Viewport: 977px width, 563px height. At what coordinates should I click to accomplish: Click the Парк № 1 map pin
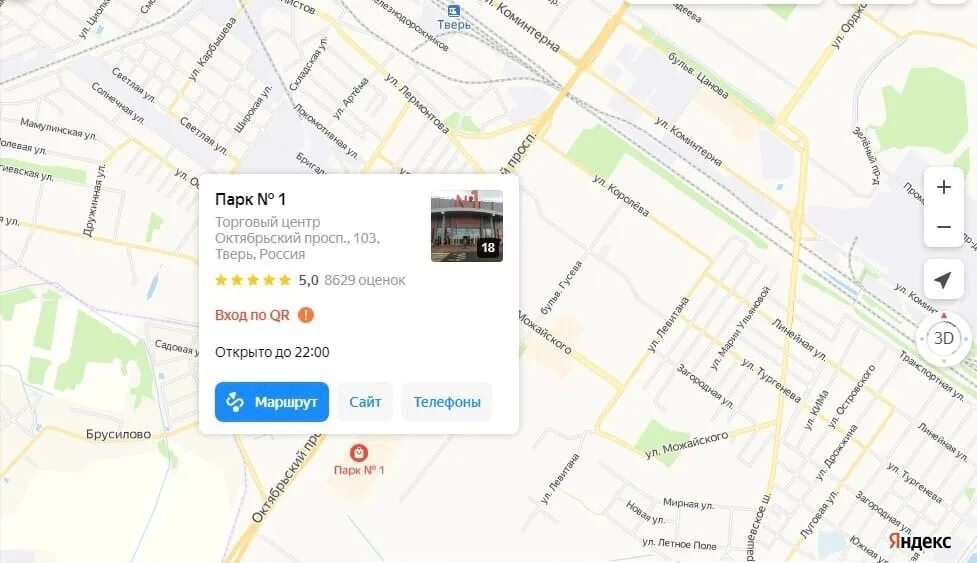click(x=358, y=453)
